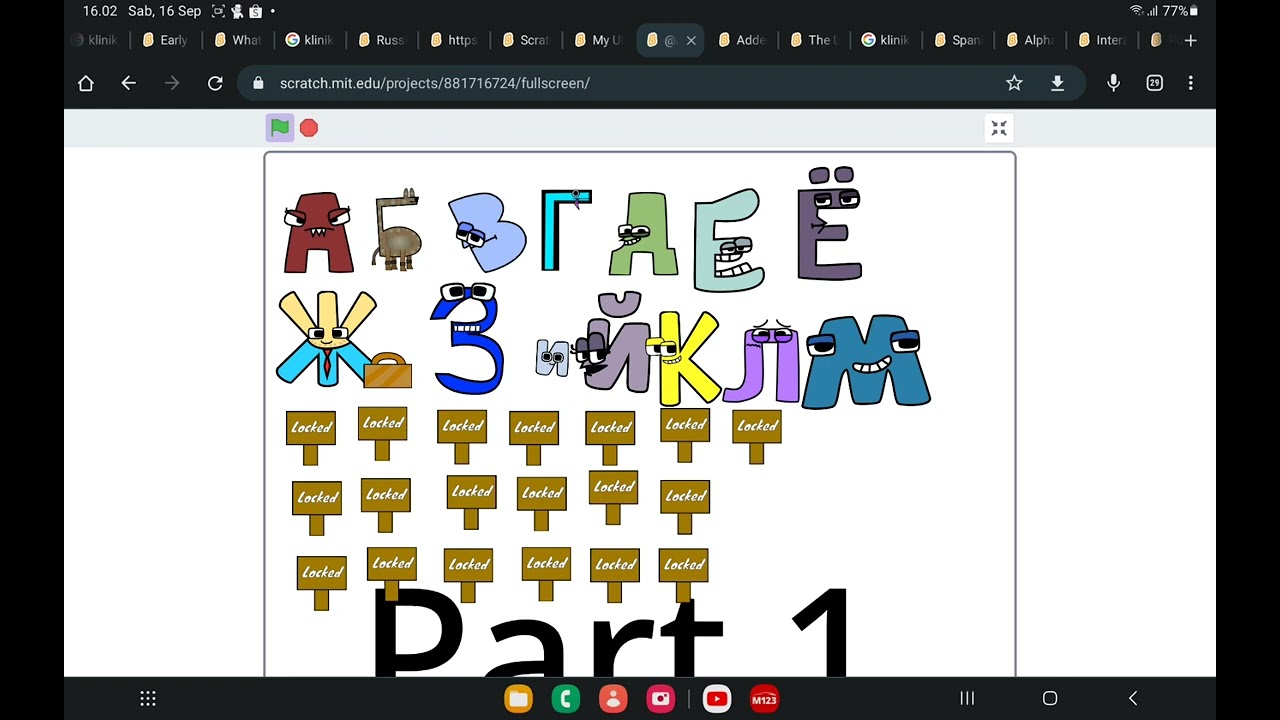Open the yellow My Files app
This screenshot has height=720, width=1280.
click(518, 699)
